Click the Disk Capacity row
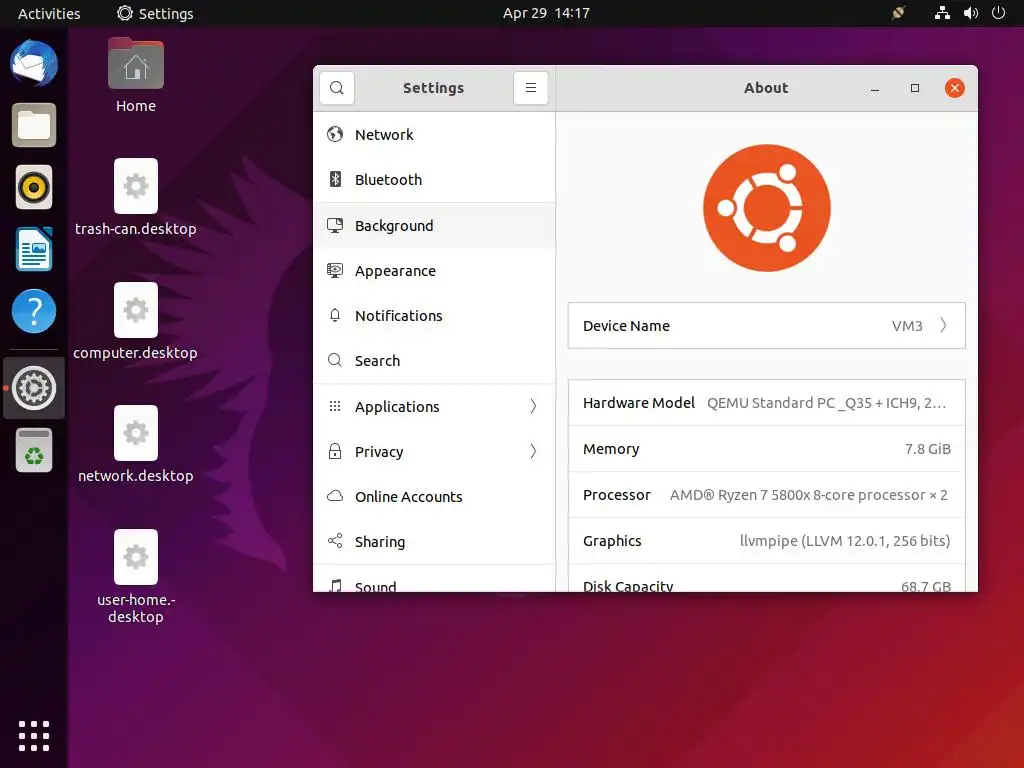The image size is (1024, 768). (x=767, y=579)
